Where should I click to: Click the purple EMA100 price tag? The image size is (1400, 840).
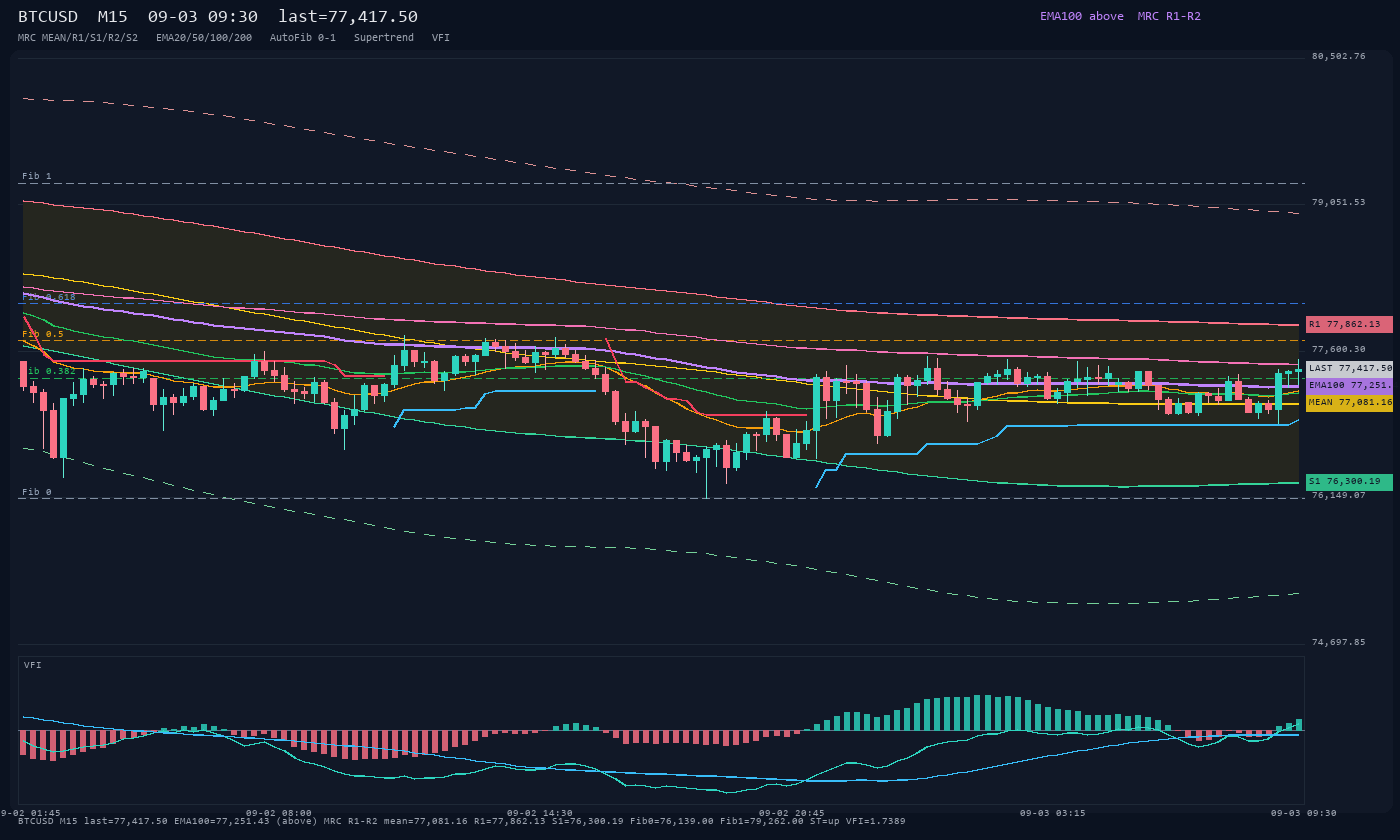tap(1349, 385)
